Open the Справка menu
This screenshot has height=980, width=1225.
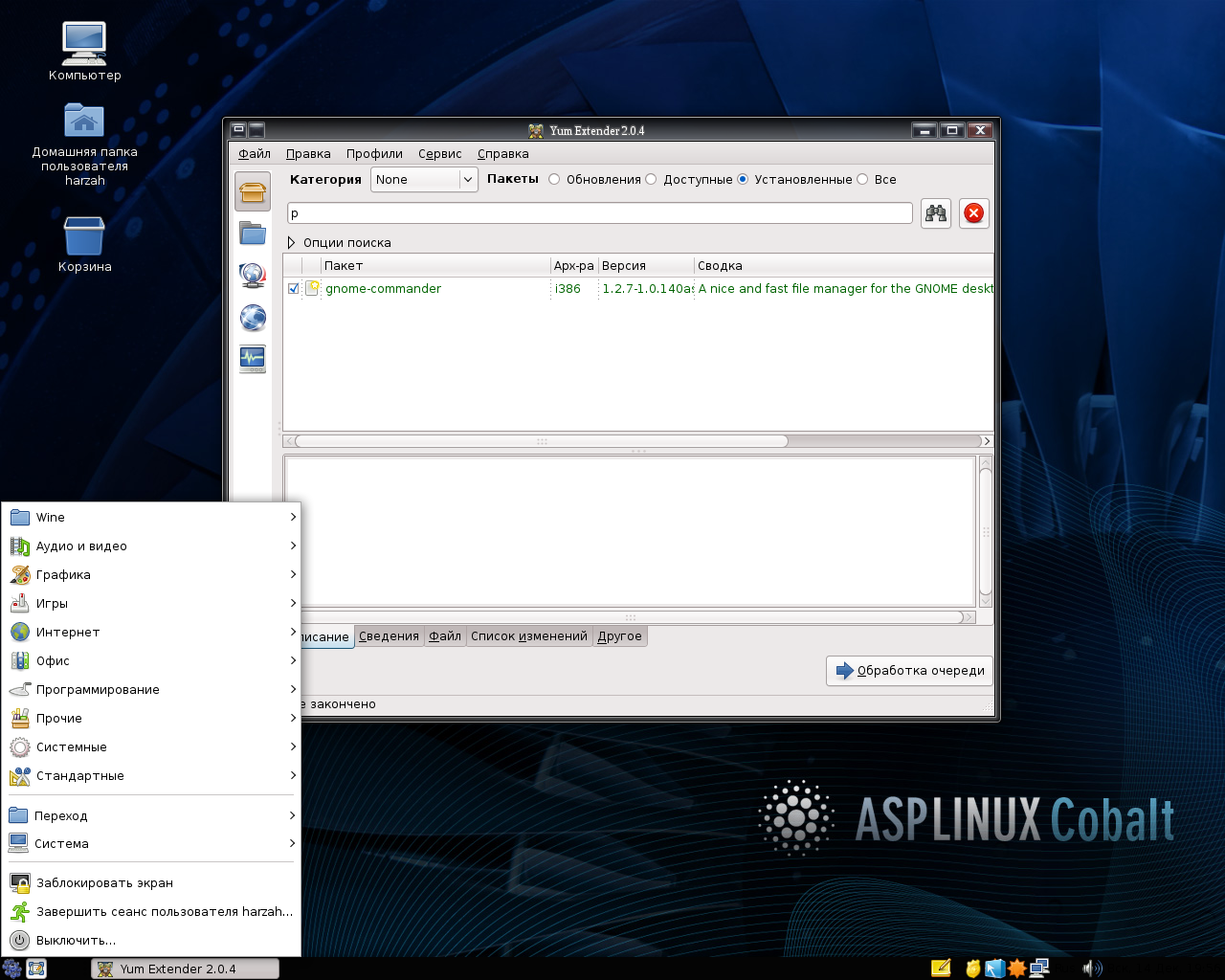point(502,153)
